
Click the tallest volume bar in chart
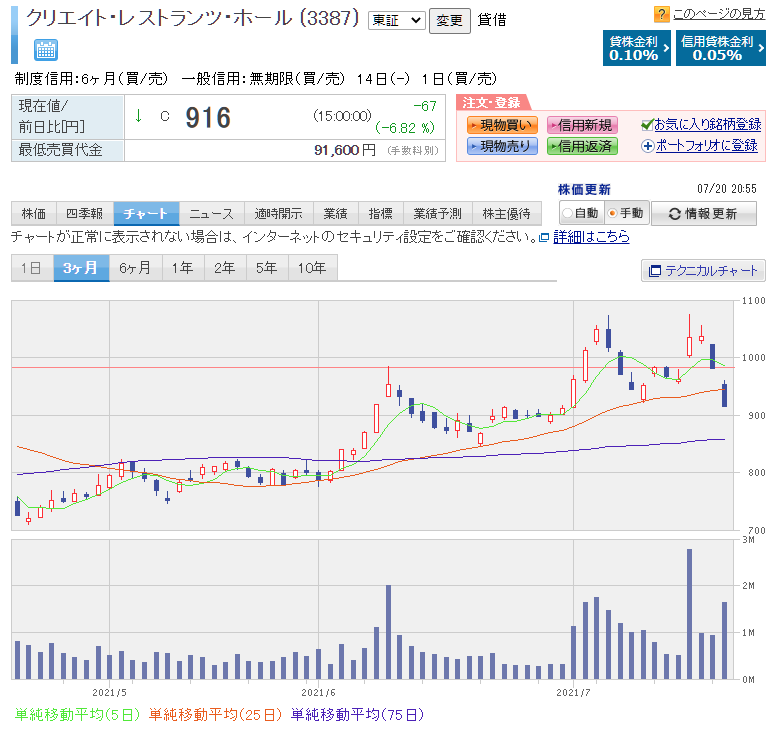click(x=689, y=613)
